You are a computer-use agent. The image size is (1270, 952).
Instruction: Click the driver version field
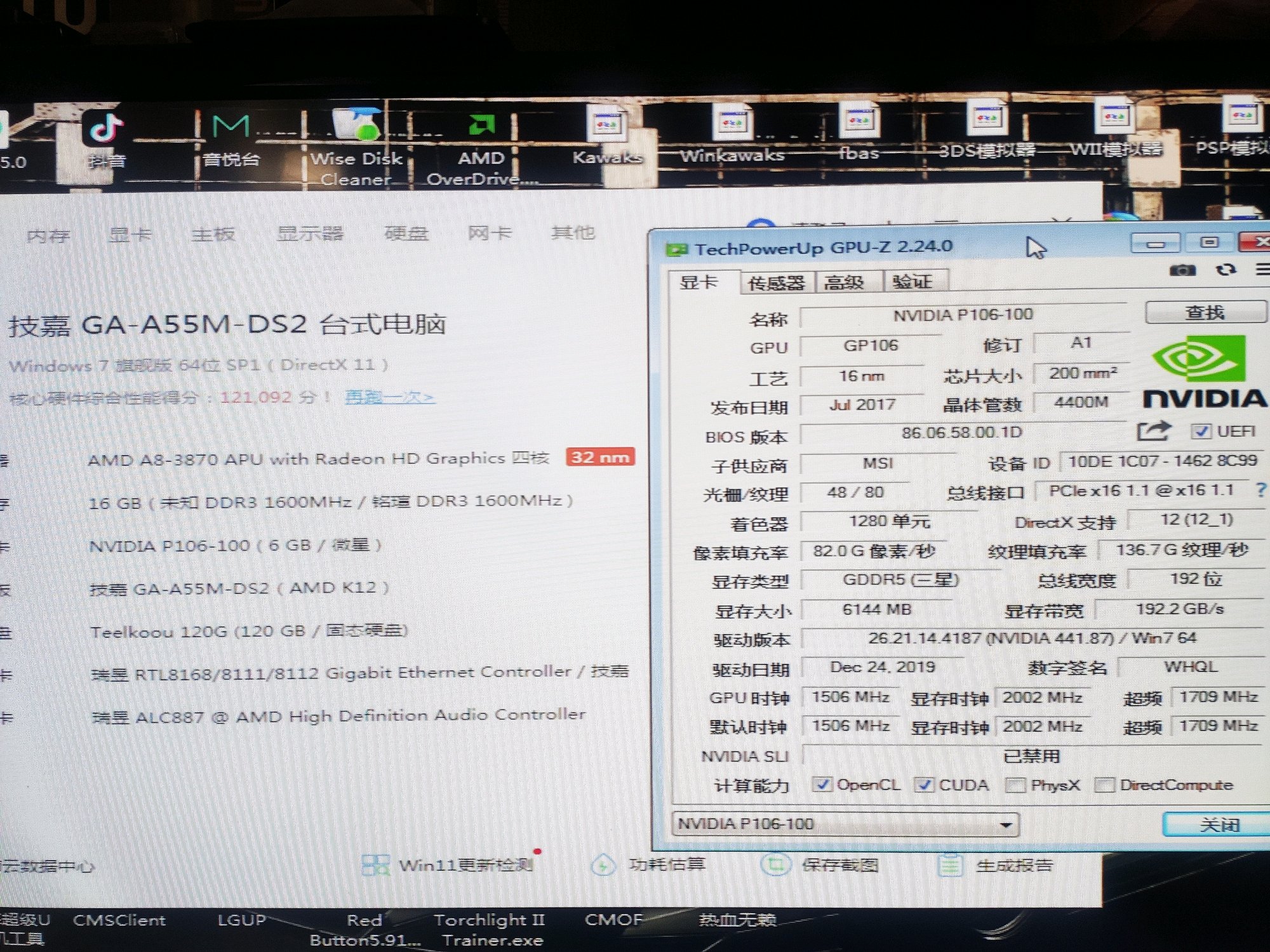point(1032,638)
